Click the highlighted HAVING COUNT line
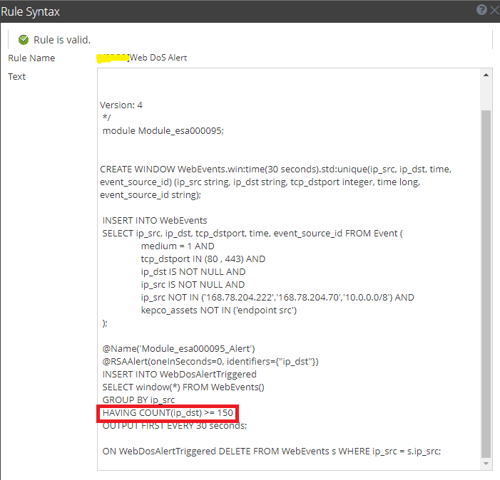The image size is (500, 480). (168, 413)
